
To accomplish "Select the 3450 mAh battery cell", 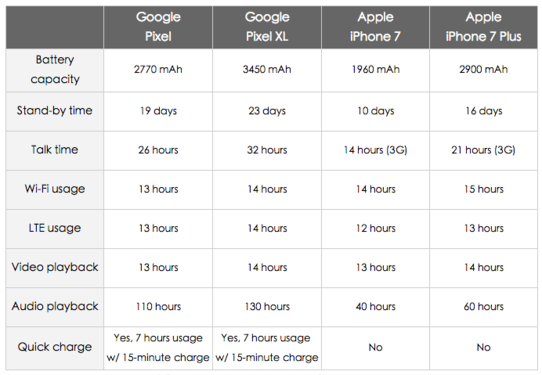I will pyautogui.click(x=267, y=70).
